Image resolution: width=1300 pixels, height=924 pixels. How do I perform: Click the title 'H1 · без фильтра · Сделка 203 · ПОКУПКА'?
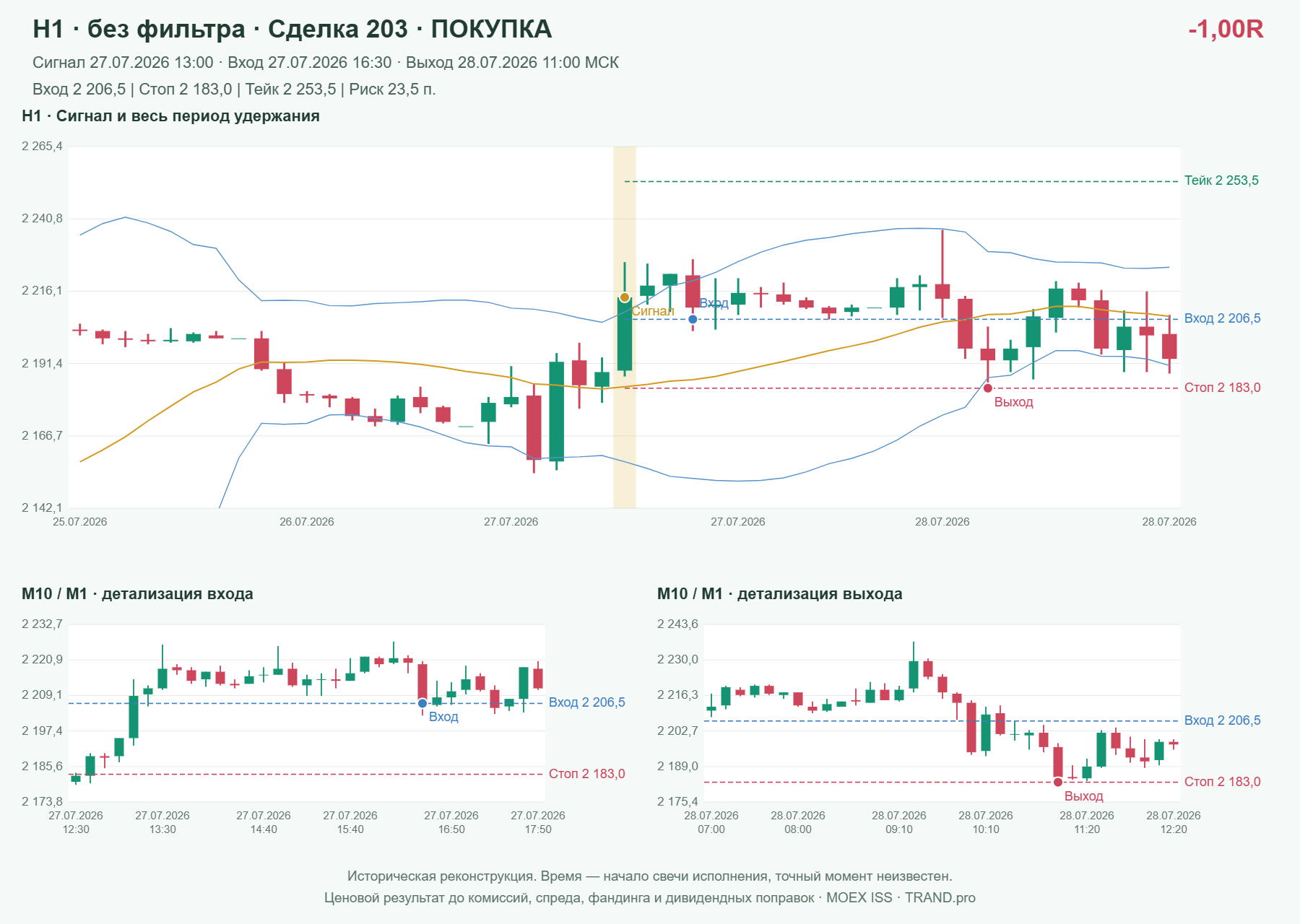[x=292, y=30]
